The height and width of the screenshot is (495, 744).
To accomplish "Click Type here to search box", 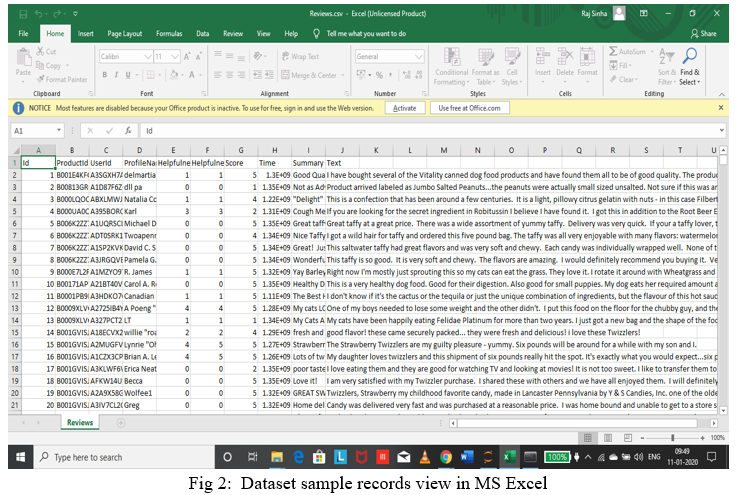I will (x=124, y=457).
